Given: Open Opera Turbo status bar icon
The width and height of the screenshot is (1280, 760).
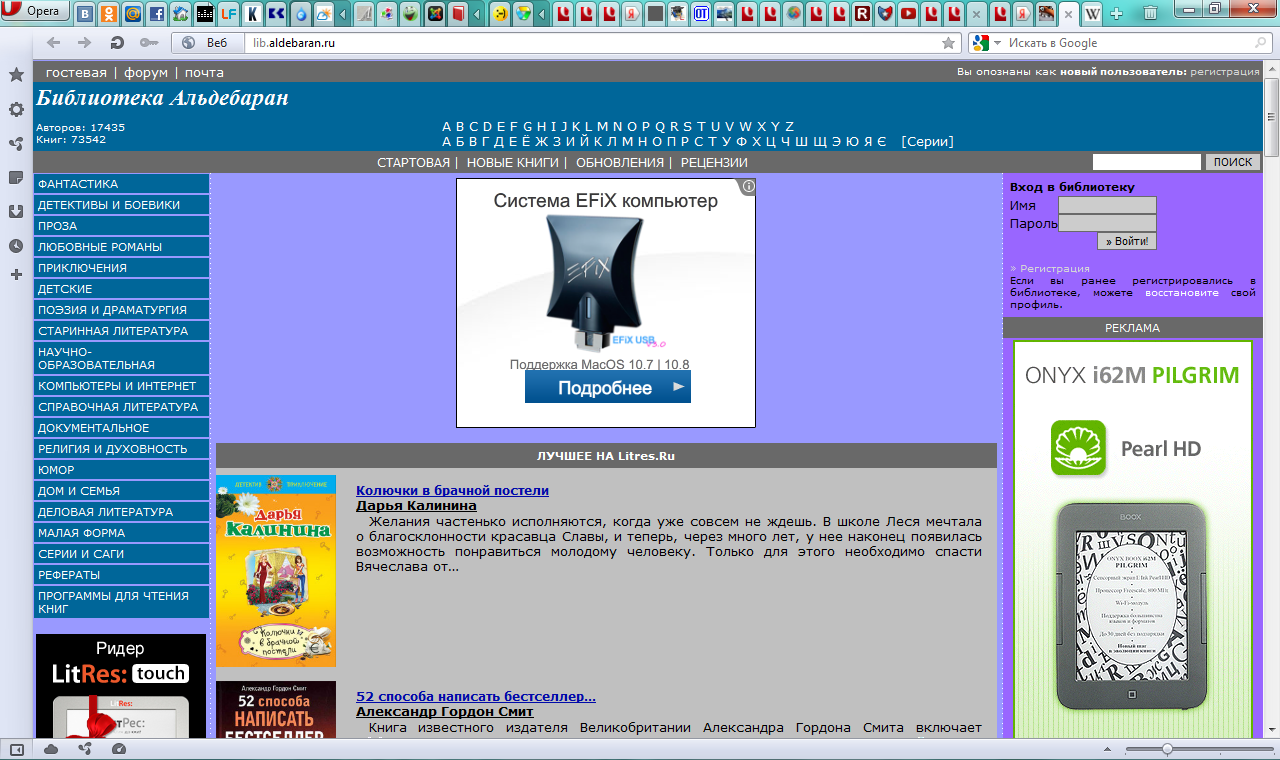Looking at the screenshot, I should pos(119,749).
